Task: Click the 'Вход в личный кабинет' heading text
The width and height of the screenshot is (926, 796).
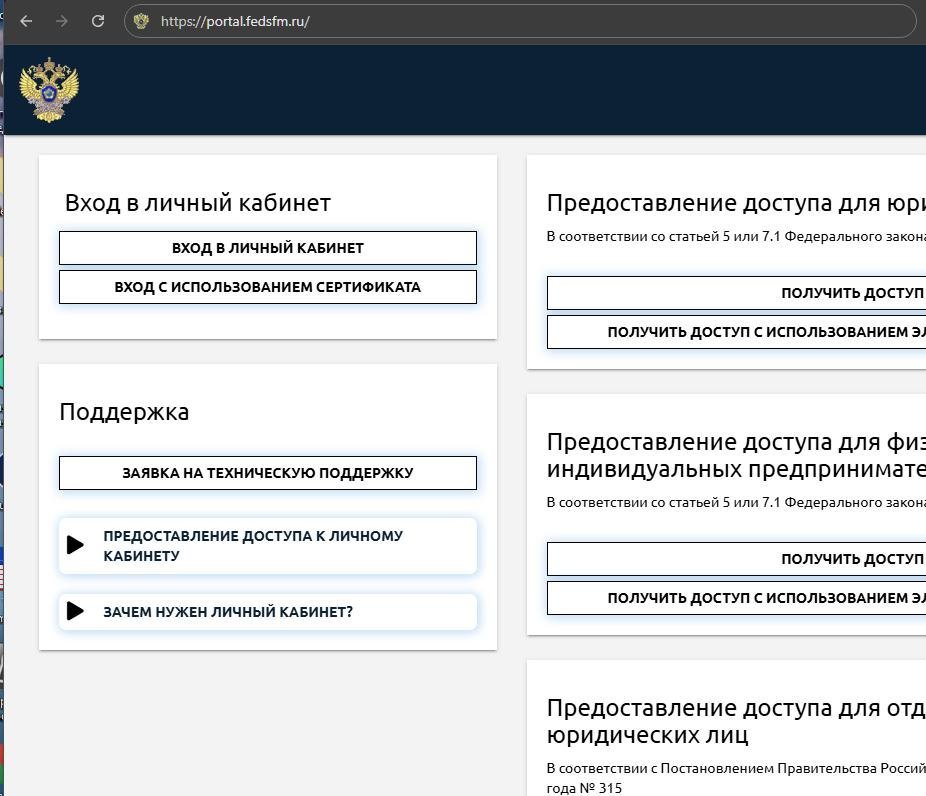Action: [198, 203]
